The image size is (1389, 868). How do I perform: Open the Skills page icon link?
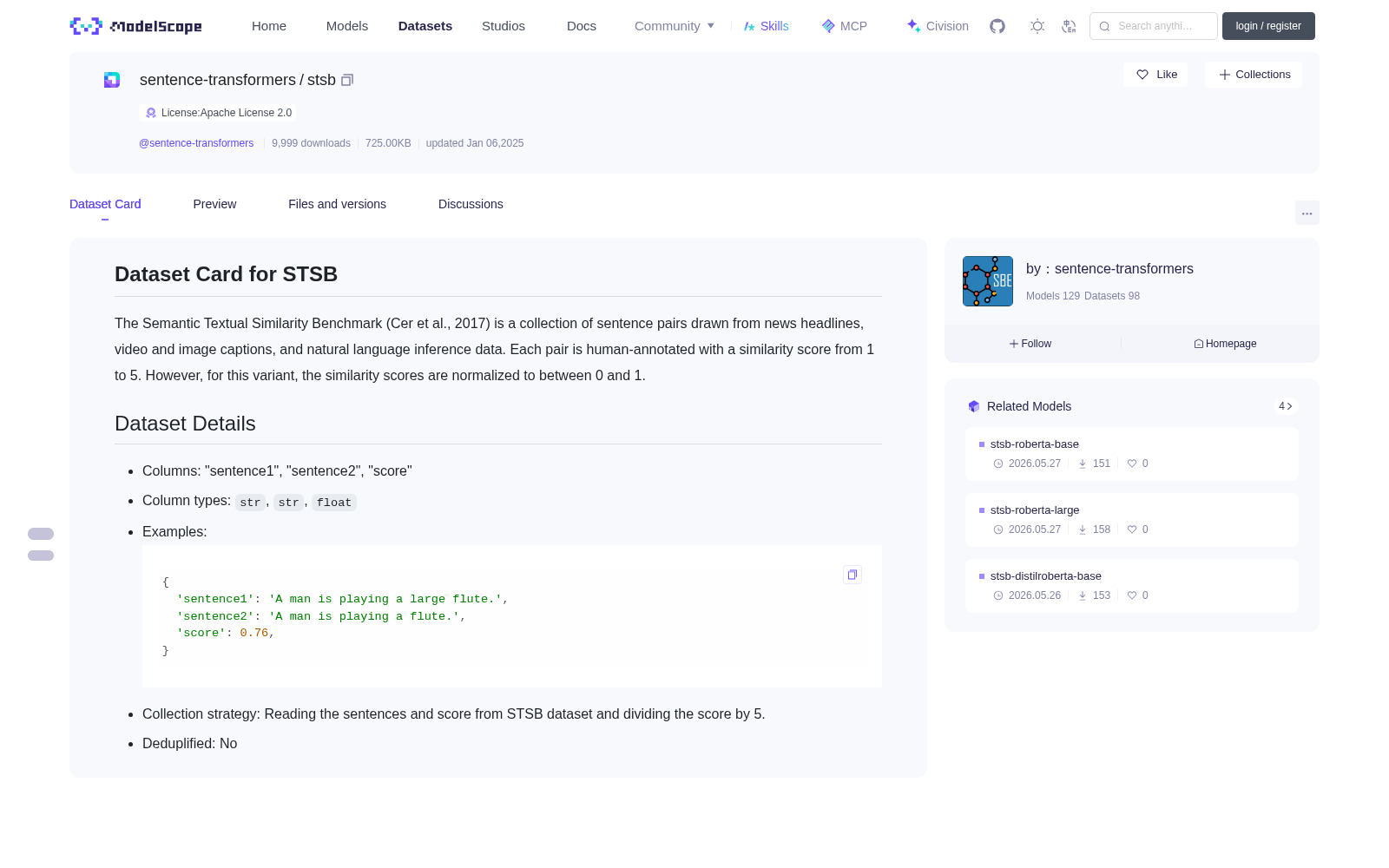[x=766, y=26]
